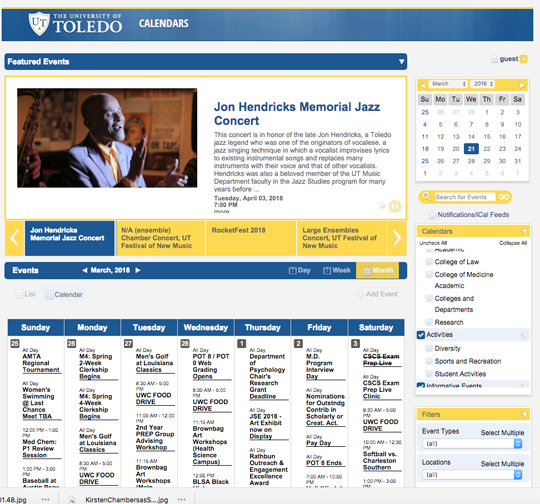540x504 pixels.
Task: Toggle Research calendar checkbox
Action: (x=429, y=322)
